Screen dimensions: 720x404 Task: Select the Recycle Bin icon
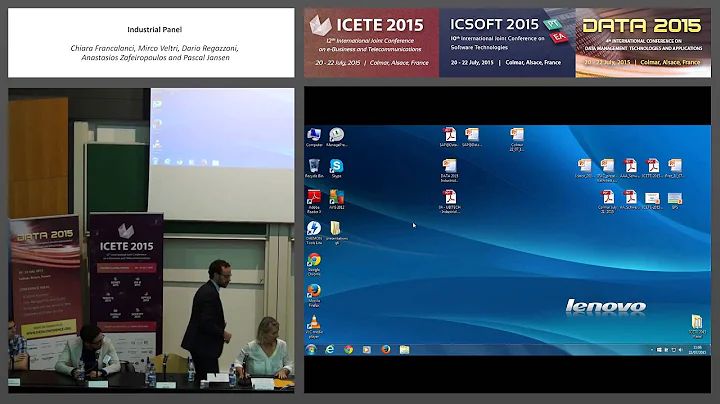coord(314,168)
